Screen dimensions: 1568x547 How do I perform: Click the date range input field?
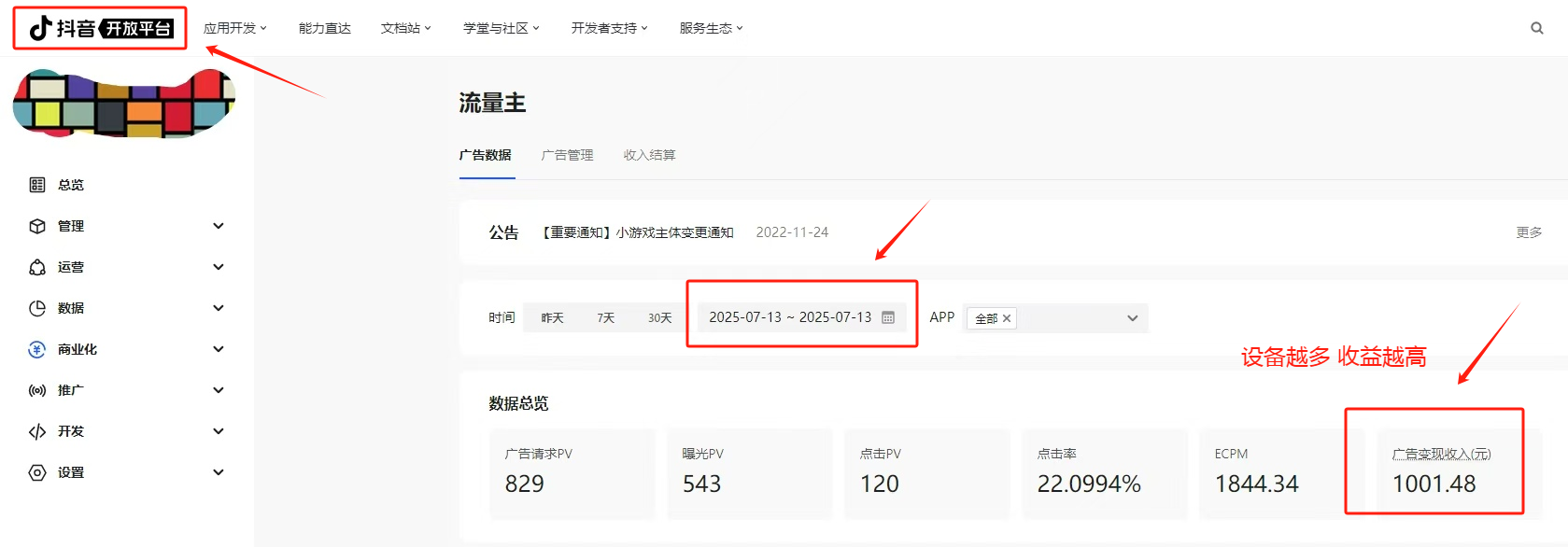(802, 317)
